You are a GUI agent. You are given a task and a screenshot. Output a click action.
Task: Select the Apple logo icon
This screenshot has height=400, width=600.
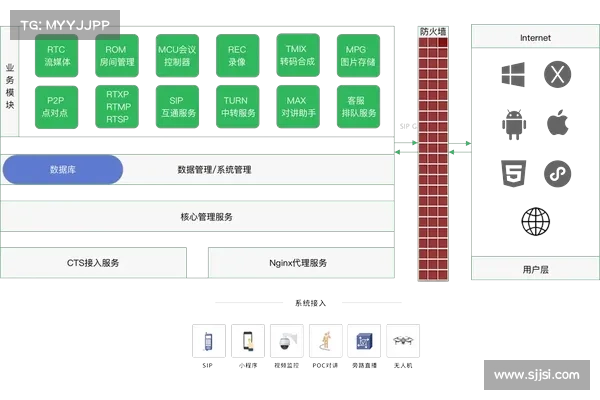[x=558, y=122]
